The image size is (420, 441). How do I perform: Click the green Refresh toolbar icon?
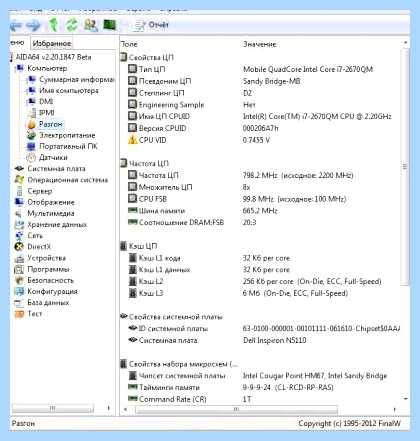coord(71,25)
